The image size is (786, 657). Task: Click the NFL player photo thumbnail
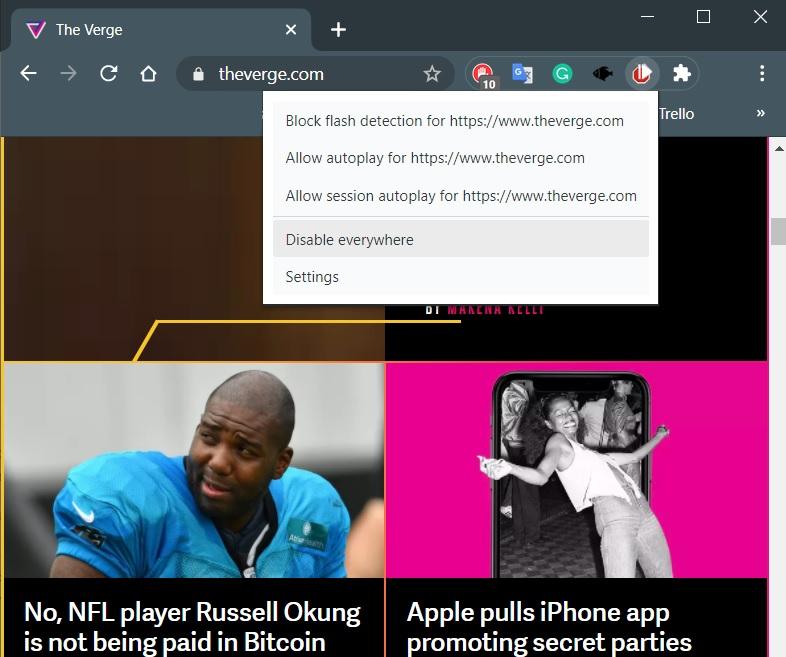pos(194,470)
